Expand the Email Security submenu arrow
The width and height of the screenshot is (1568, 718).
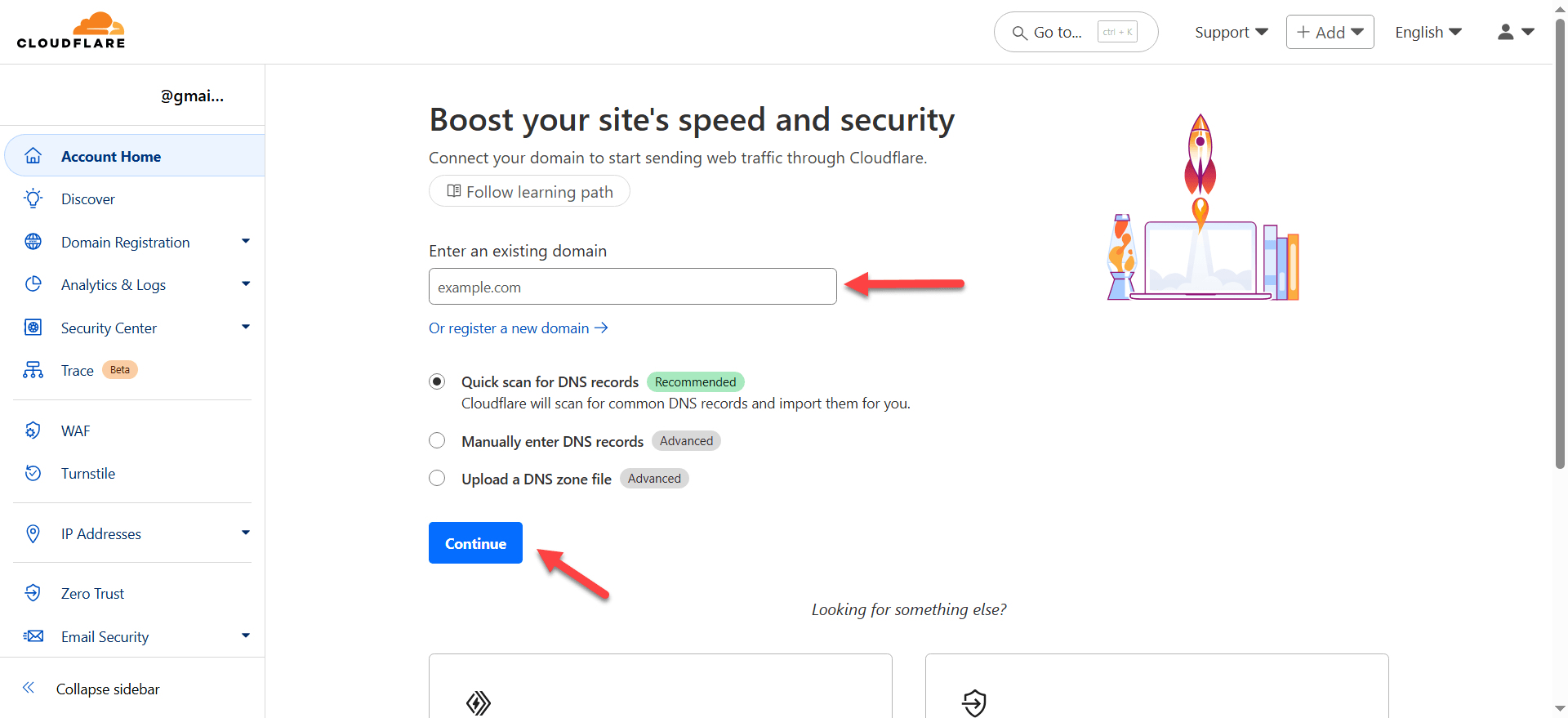[x=246, y=635]
